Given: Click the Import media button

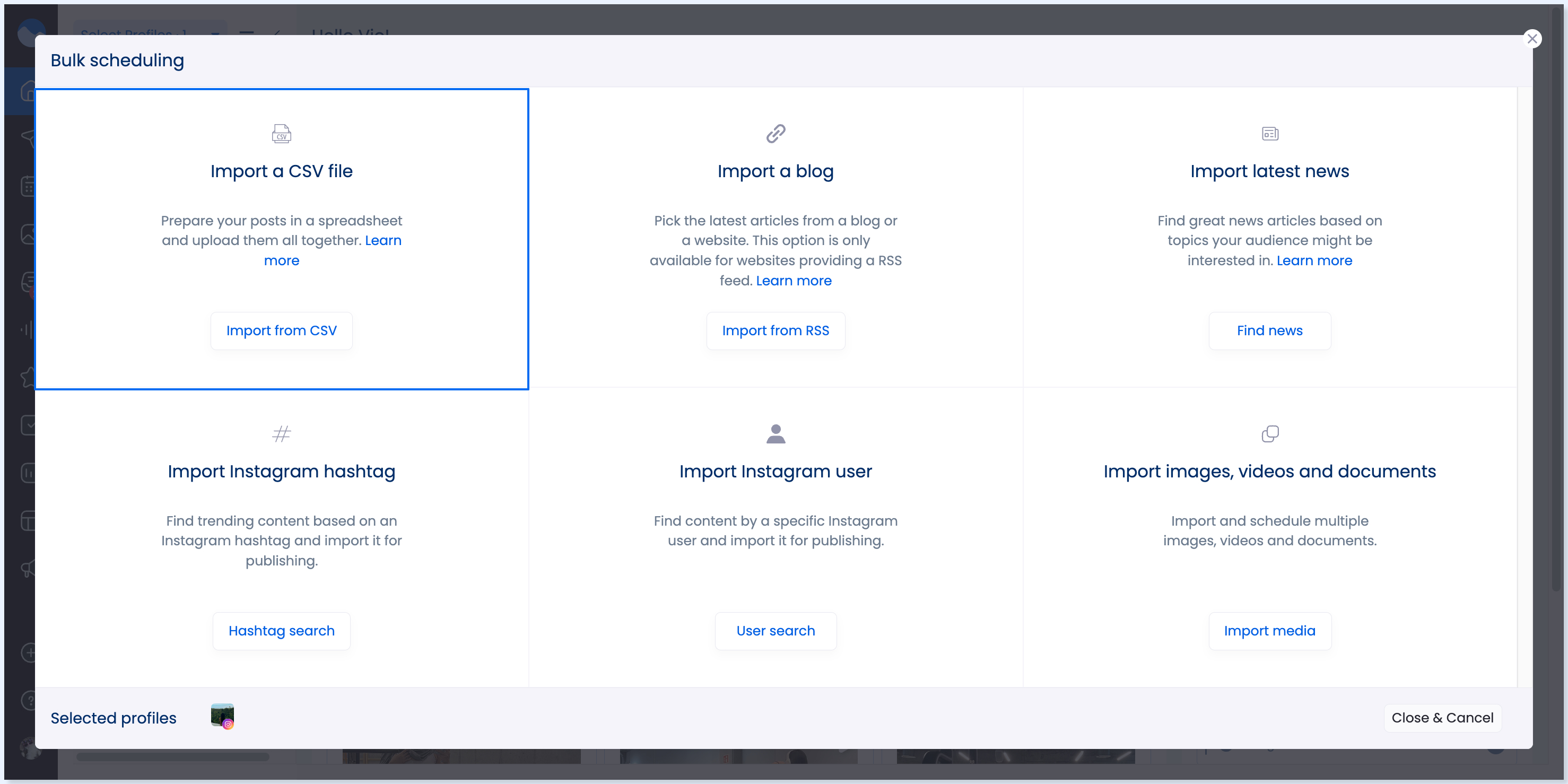Looking at the screenshot, I should pyautogui.click(x=1270, y=631).
